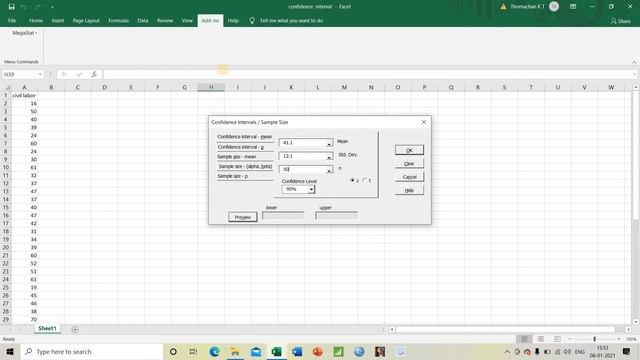This screenshot has width=640, height=360.
Task: Select the t radio button
Action: [365, 180]
